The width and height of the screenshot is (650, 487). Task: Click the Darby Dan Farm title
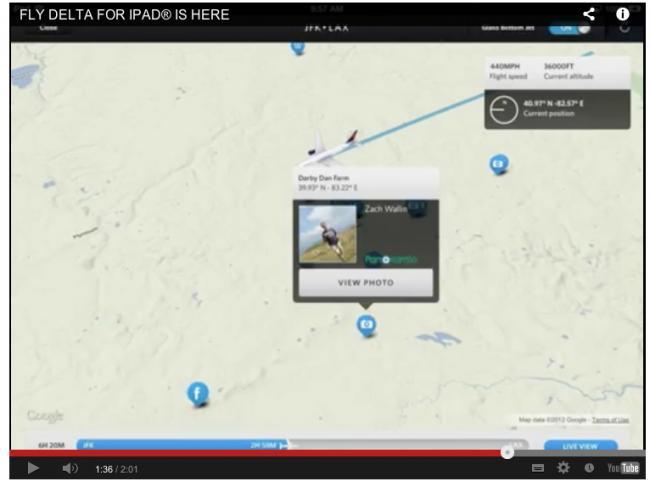(x=324, y=178)
